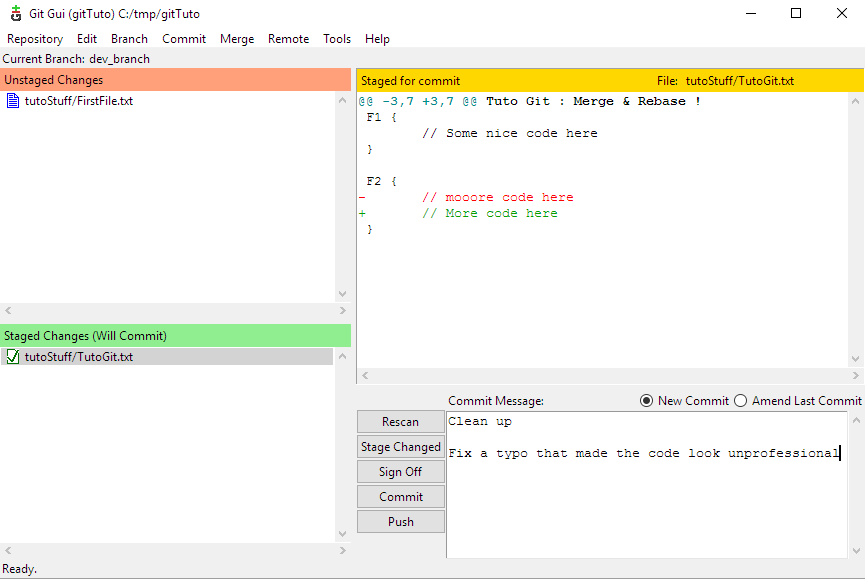Select tutoStuff/FirstFile.txt in Unstaged Changes
Viewport: 865px width, 579px height.
78,101
